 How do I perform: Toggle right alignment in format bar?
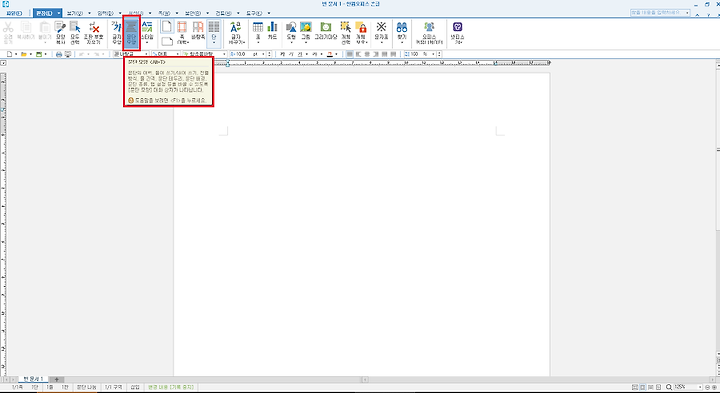[x=376, y=54]
